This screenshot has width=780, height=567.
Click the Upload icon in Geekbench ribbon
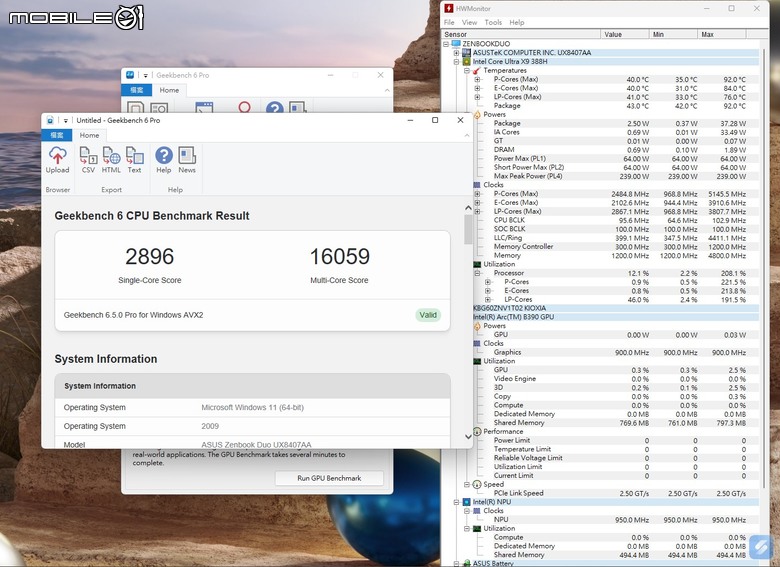(57, 156)
